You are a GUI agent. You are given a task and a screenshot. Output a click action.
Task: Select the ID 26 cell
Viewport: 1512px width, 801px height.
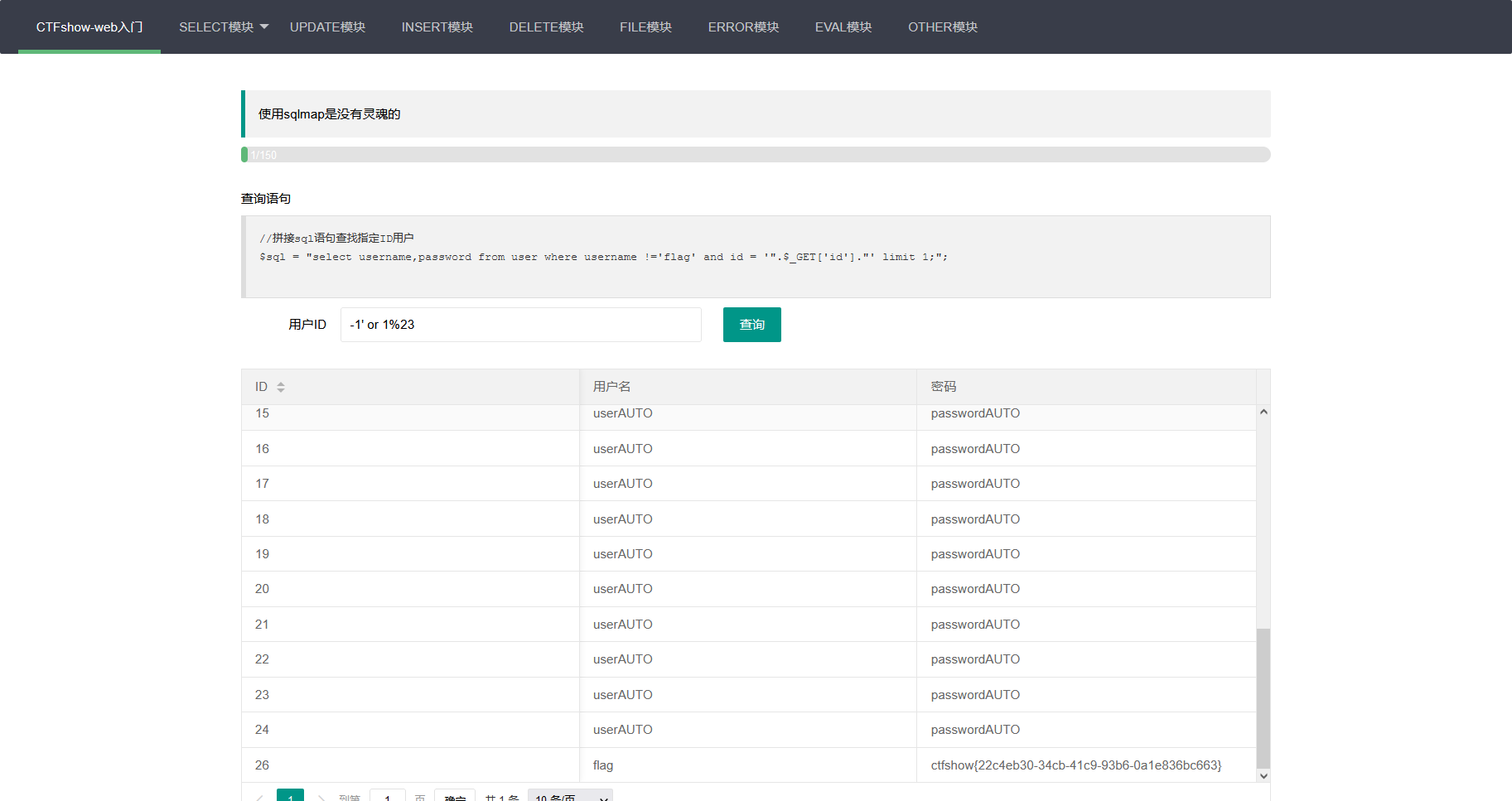click(410, 765)
